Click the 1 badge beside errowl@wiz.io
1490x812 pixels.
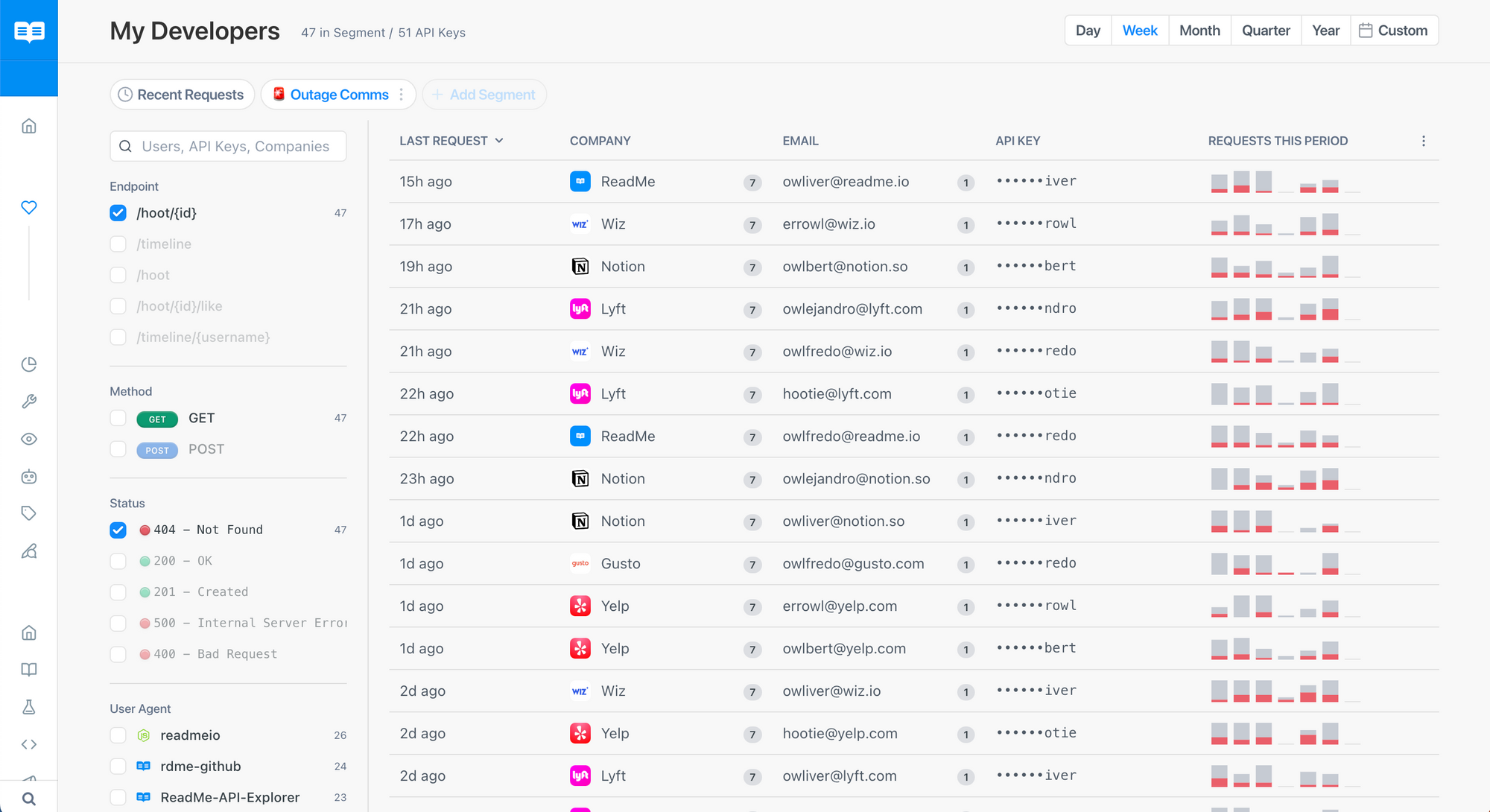click(966, 225)
